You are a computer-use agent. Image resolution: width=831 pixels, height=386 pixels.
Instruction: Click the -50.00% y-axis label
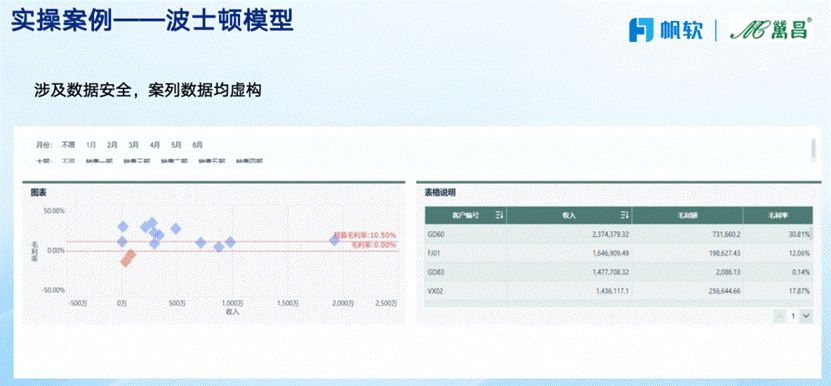(x=53, y=290)
